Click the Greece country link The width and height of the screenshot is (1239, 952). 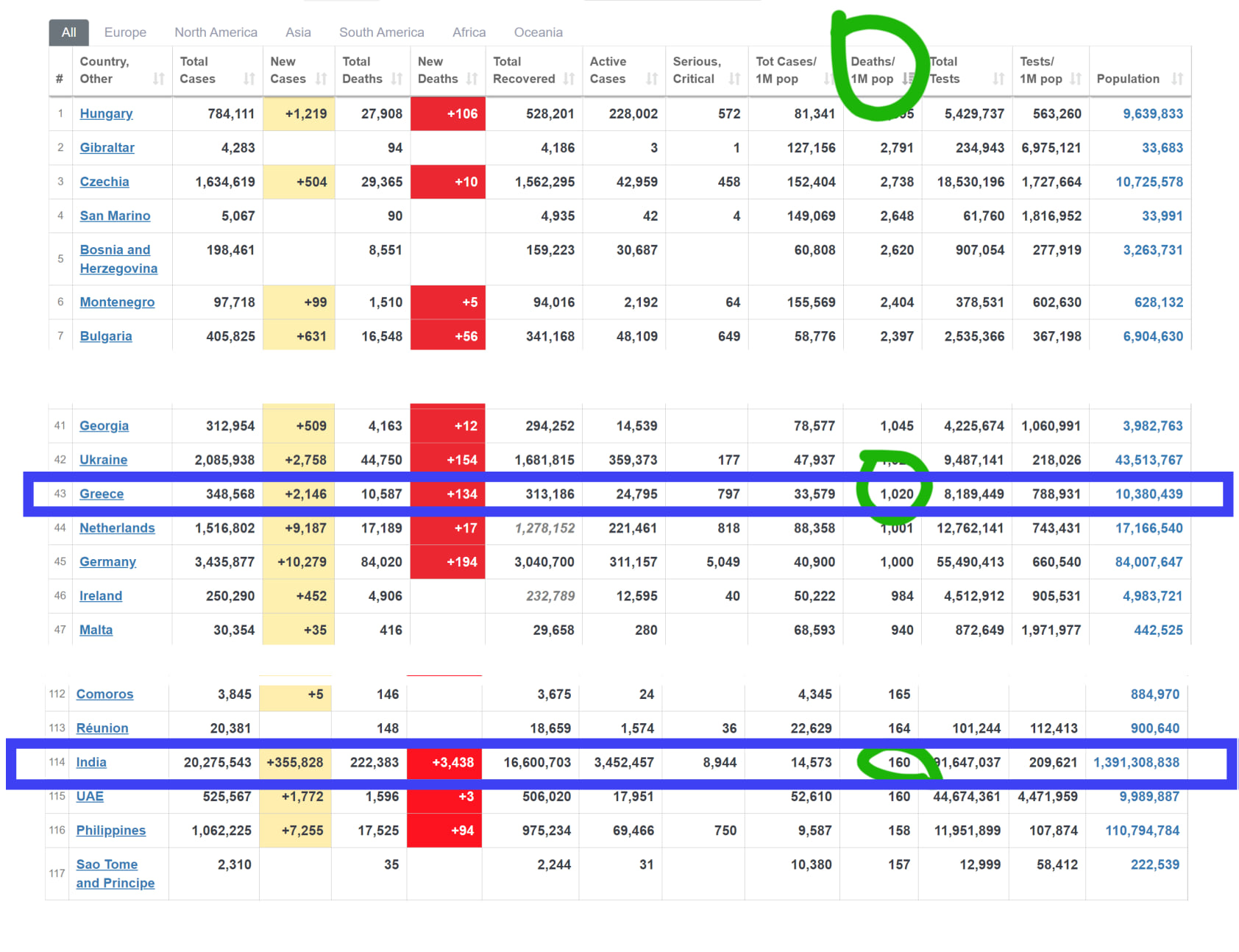102,494
